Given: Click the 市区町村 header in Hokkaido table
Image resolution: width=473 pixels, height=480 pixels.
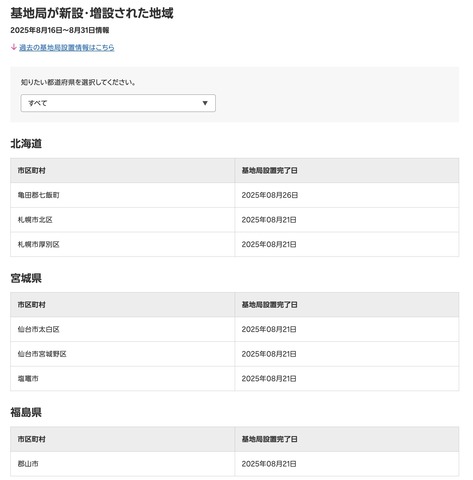Looking at the screenshot, I should [122, 171].
